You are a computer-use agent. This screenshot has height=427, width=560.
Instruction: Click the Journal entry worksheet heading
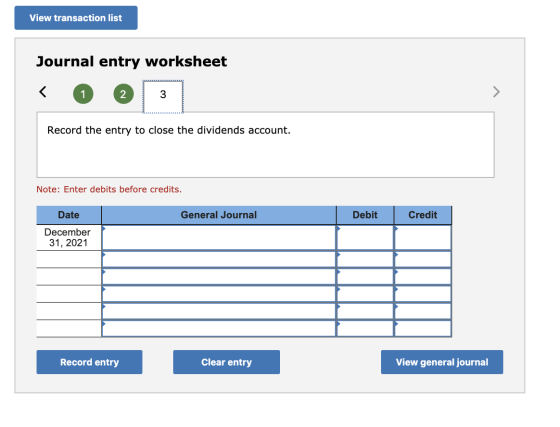[131, 61]
